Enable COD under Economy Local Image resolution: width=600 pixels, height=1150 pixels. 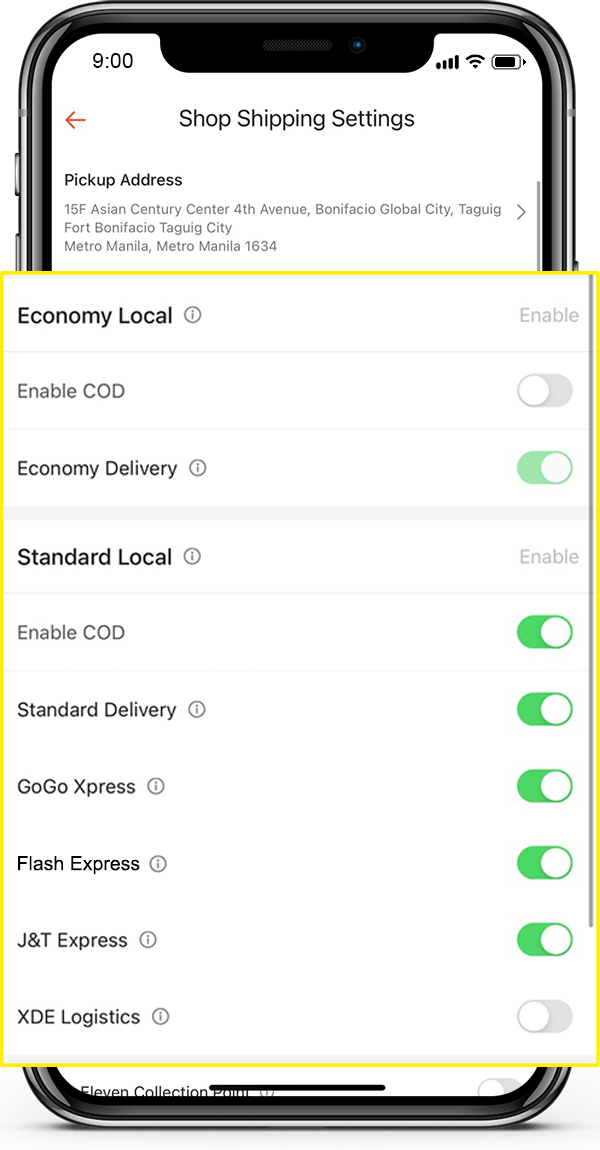click(x=544, y=390)
